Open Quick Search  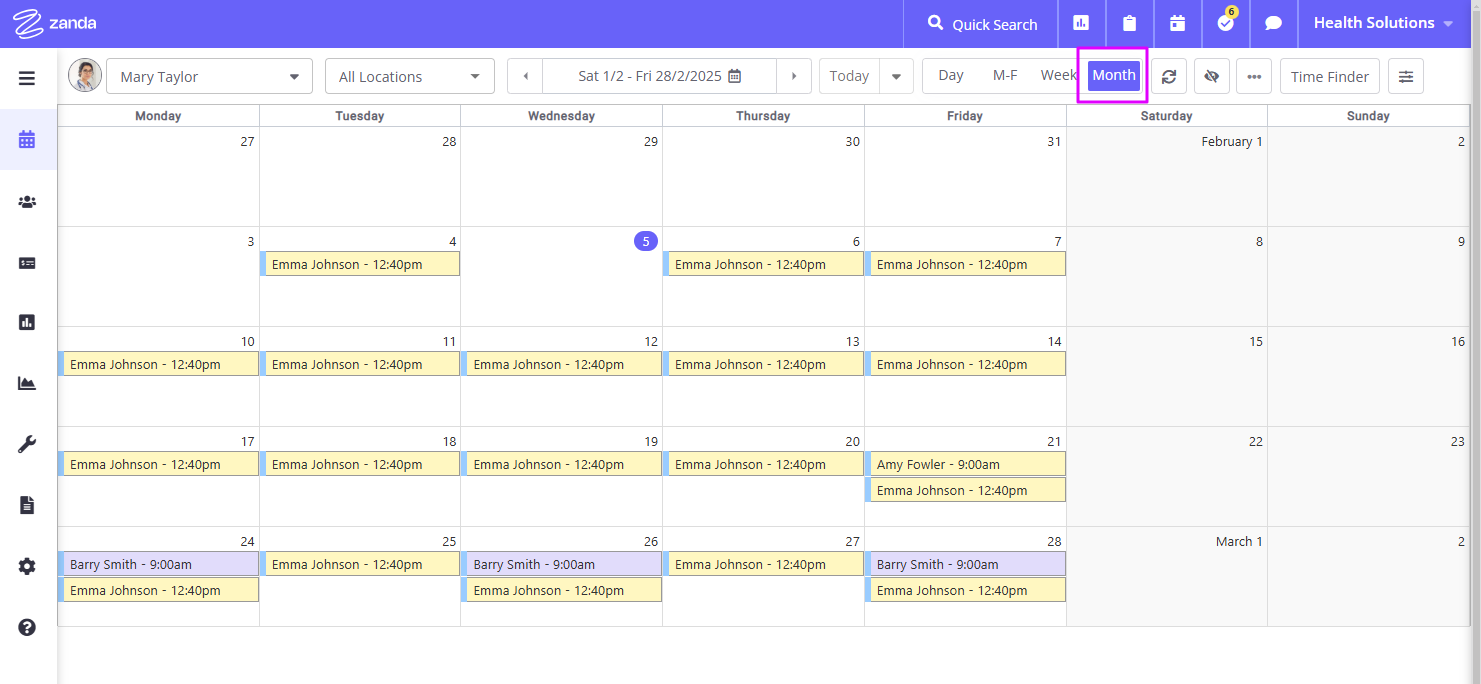pyautogui.click(x=982, y=23)
